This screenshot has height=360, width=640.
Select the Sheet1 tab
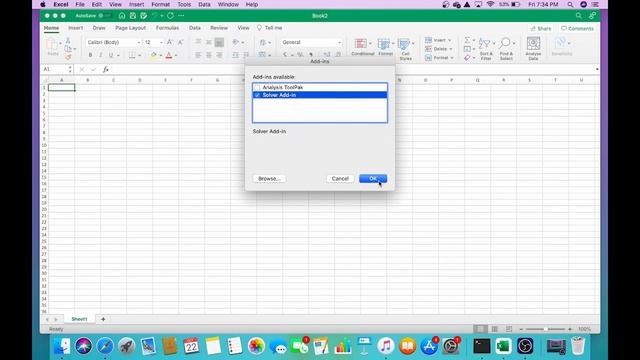point(79,319)
